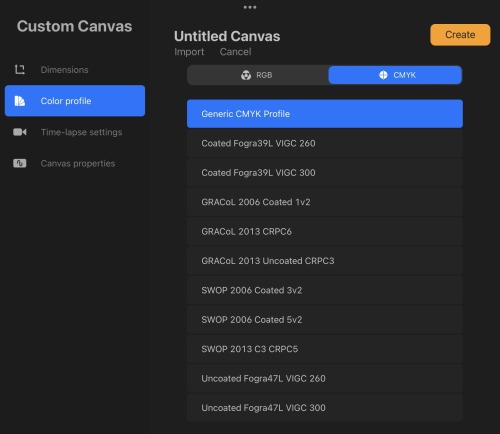Switch to CMYK color mode
The height and width of the screenshot is (434, 500).
[x=395, y=75]
